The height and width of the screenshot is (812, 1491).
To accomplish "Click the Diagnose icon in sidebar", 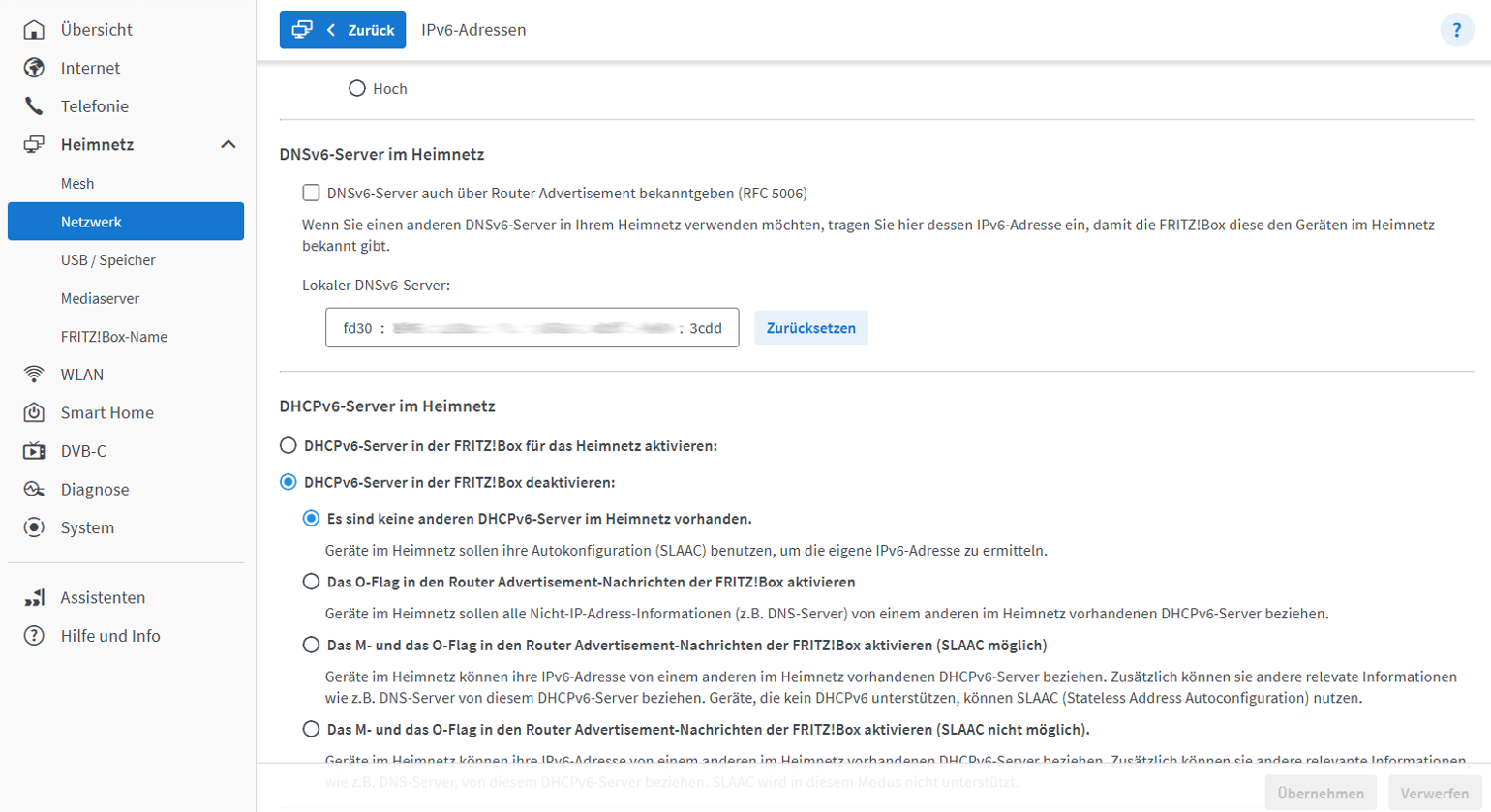I will (34, 490).
